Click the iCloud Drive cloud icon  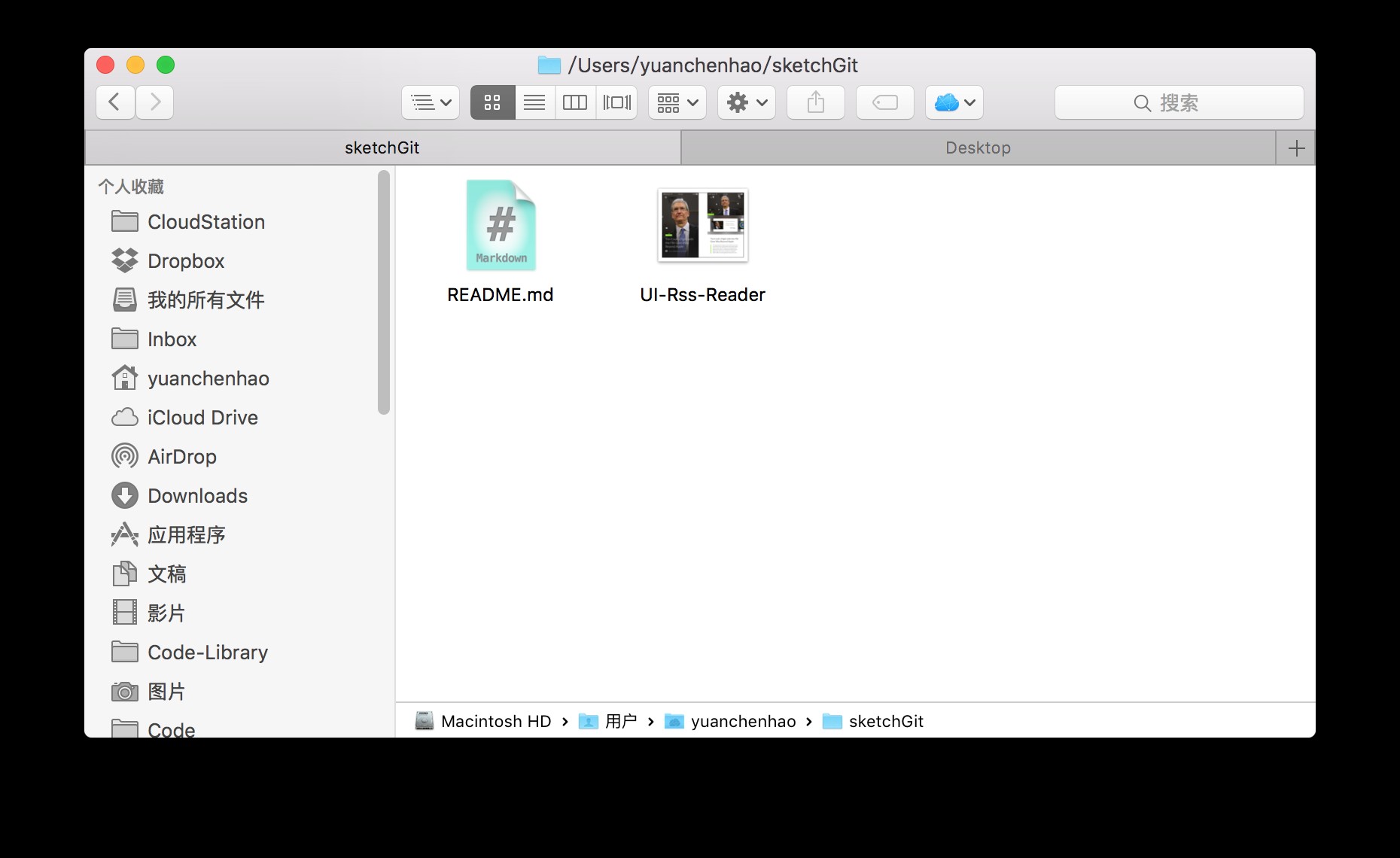pos(125,417)
